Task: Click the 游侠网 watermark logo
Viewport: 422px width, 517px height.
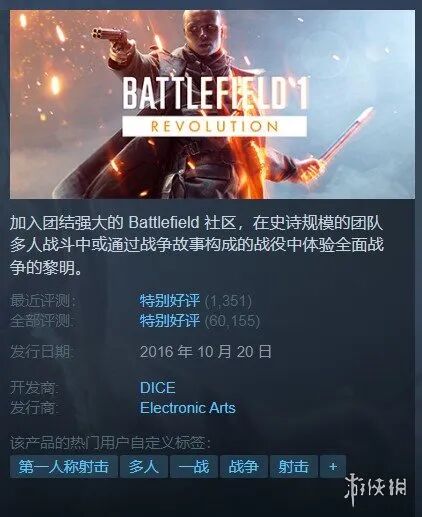Action: (x=375, y=490)
